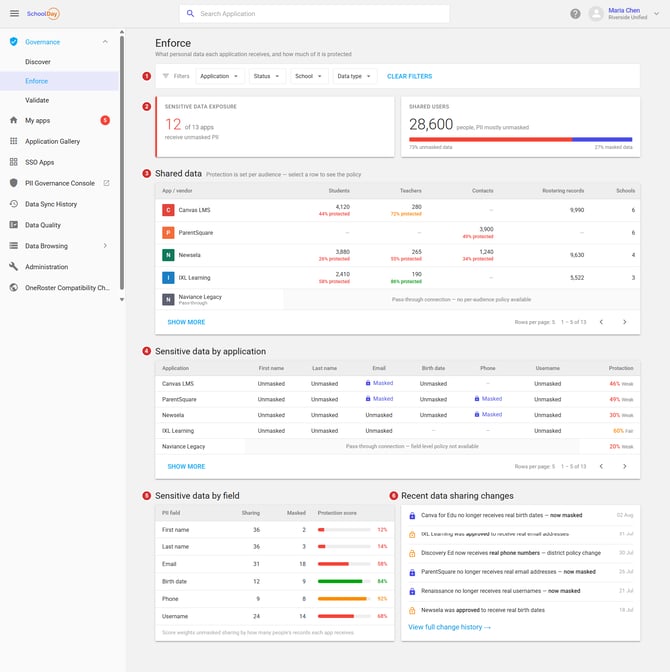The height and width of the screenshot is (672, 670).
Task: Click Protection column header in application table
Action: click(621, 368)
